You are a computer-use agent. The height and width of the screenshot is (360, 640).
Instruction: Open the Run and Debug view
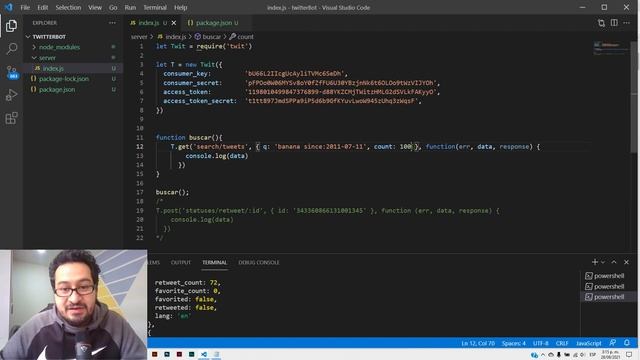tap(11, 95)
